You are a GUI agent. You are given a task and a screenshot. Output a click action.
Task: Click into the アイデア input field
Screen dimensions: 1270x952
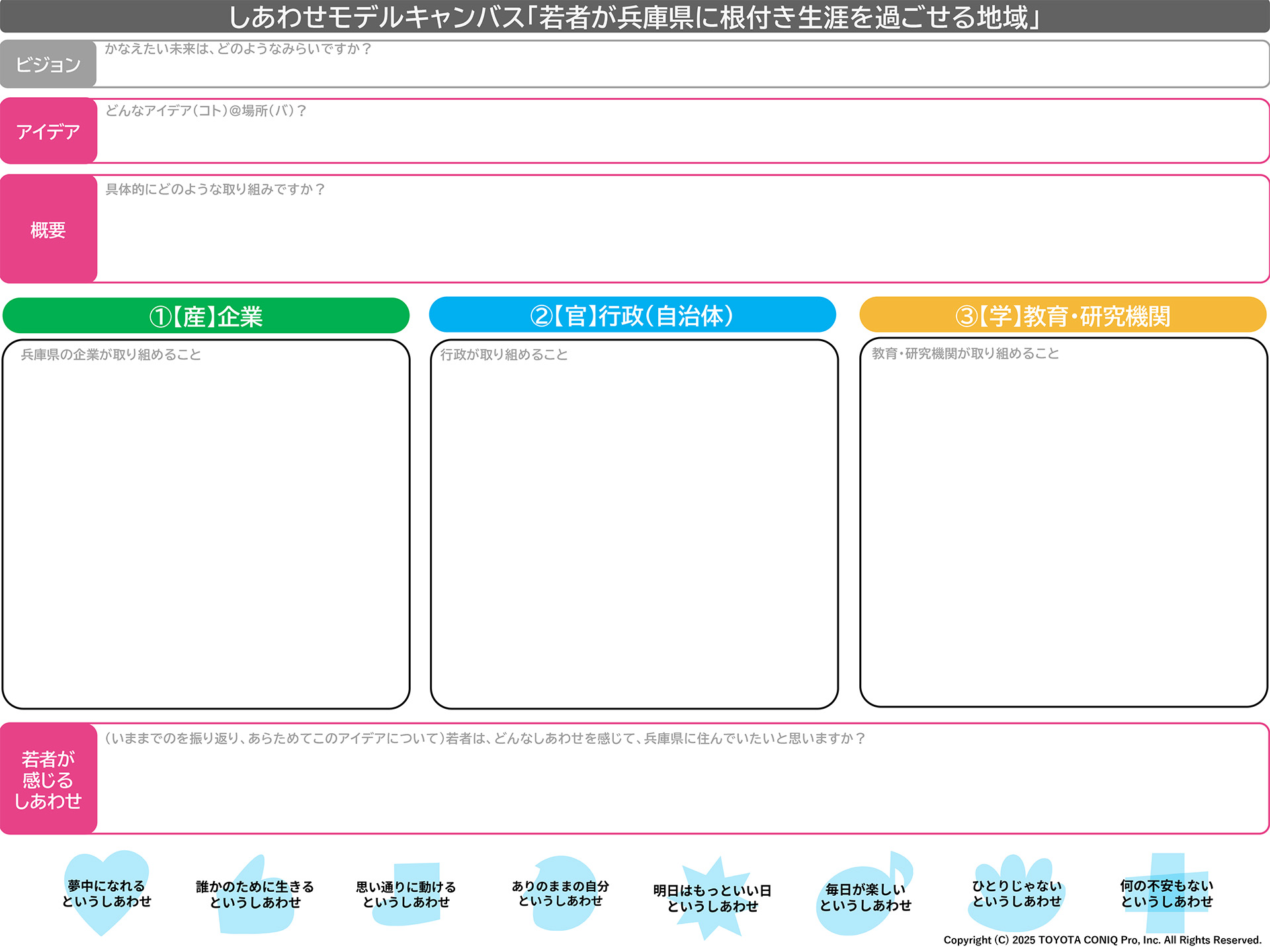(x=681, y=136)
